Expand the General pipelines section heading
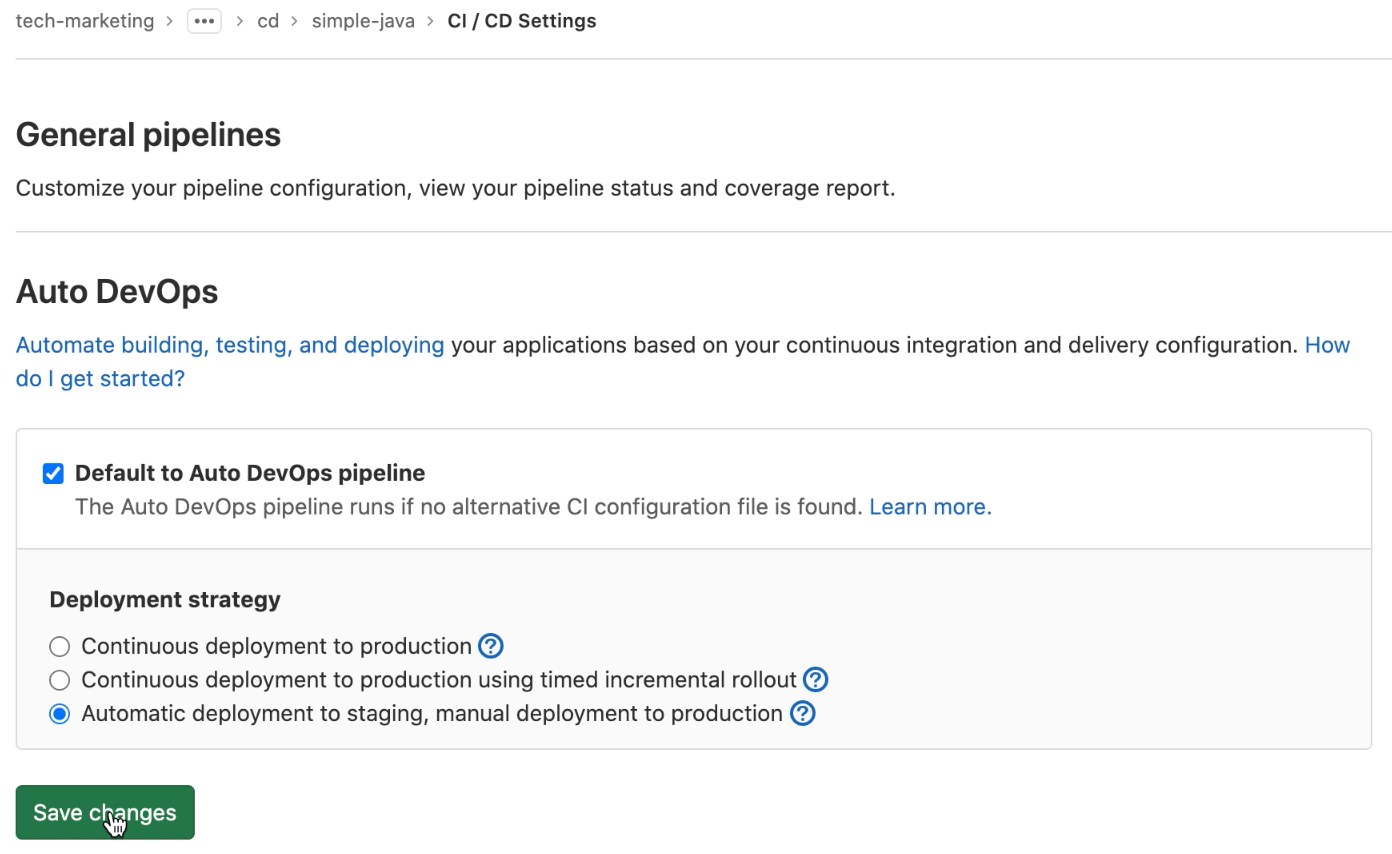This screenshot has width=1392, height=854. [x=148, y=135]
